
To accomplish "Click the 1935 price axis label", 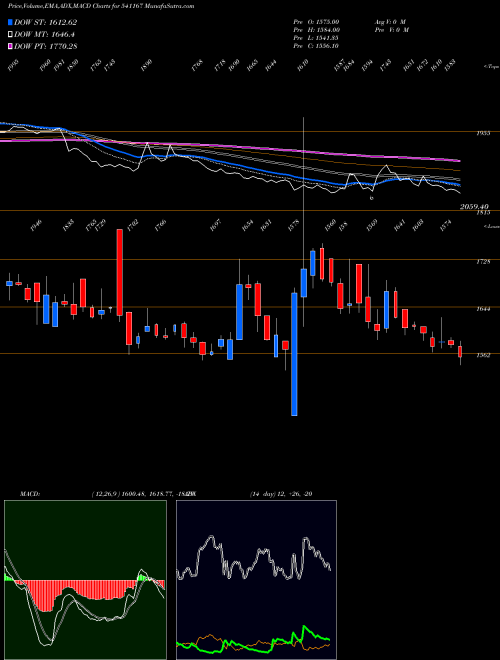I will coord(483,133).
